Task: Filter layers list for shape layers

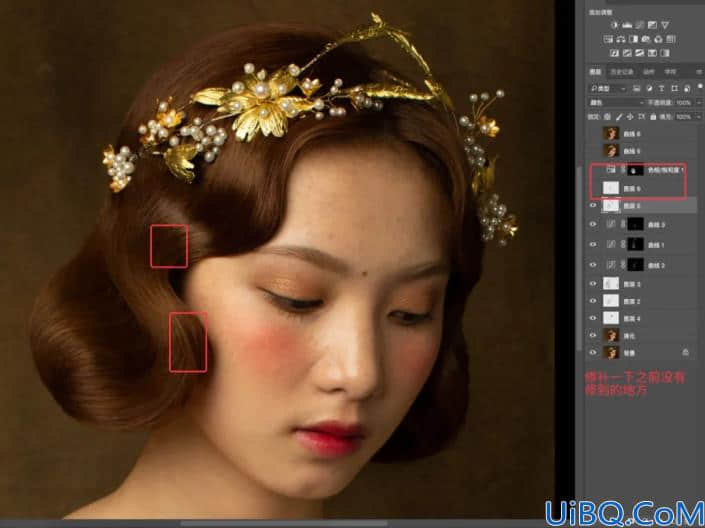Action: pyautogui.click(x=674, y=88)
